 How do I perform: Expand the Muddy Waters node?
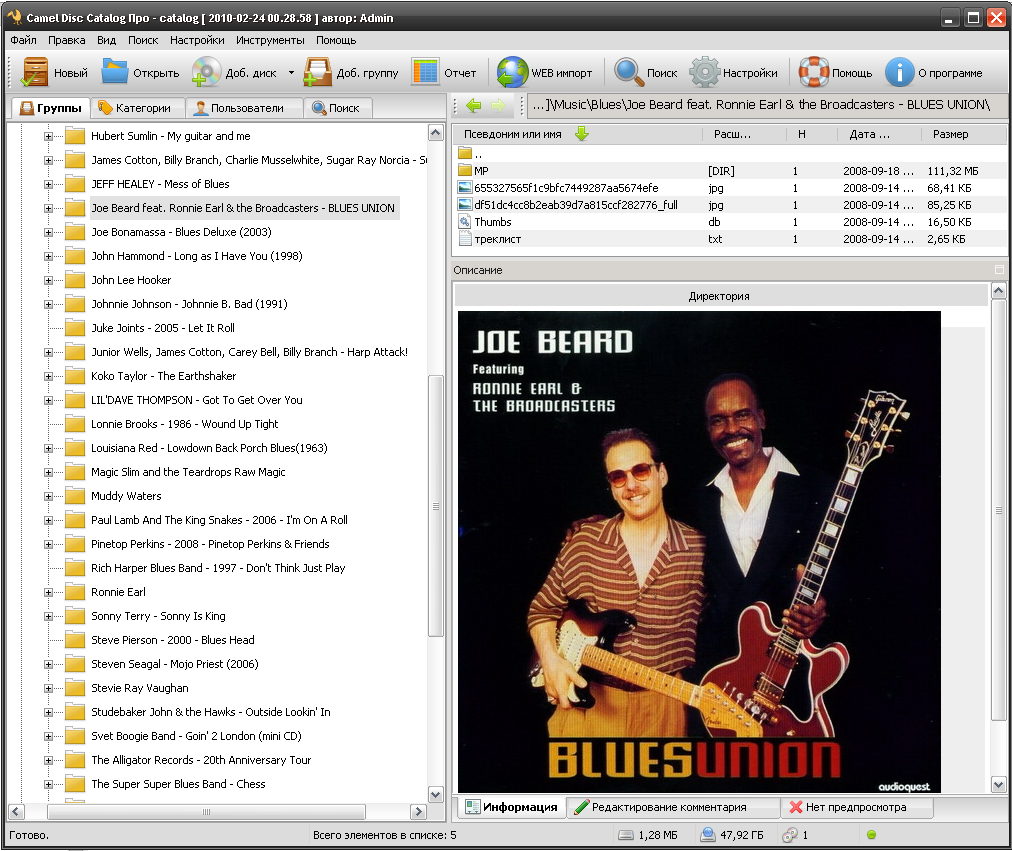[x=48, y=496]
